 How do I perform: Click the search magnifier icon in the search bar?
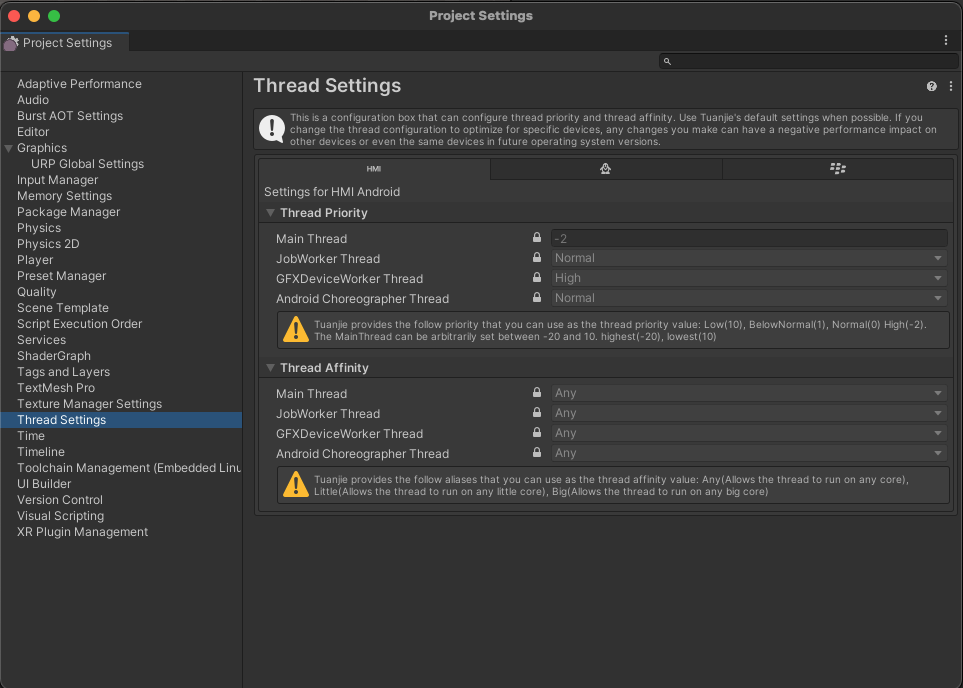point(666,61)
